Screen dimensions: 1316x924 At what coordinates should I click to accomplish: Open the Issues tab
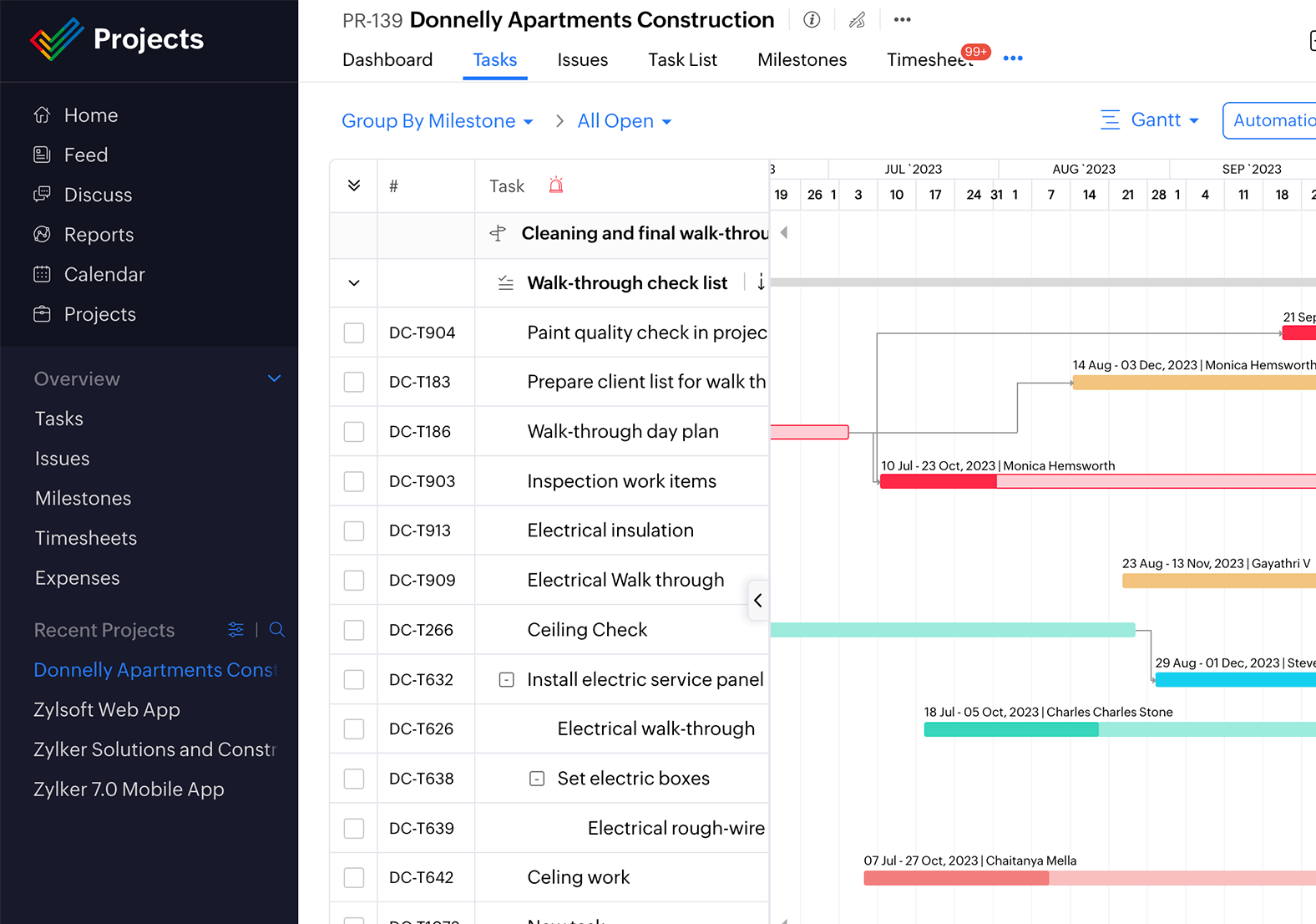coord(582,60)
